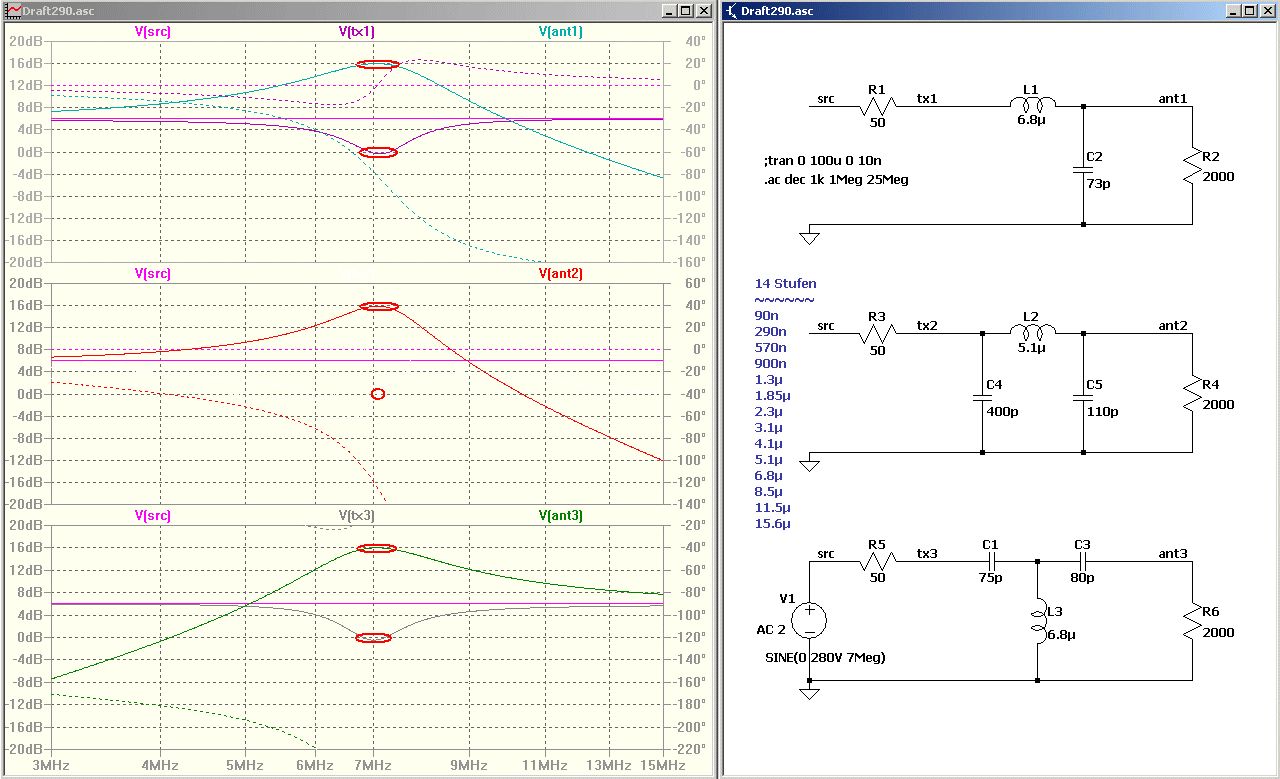Select the R2 2000 ohm resistor
Image resolution: width=1280 pixels, height=779 pixels.
click(1192, 166)
